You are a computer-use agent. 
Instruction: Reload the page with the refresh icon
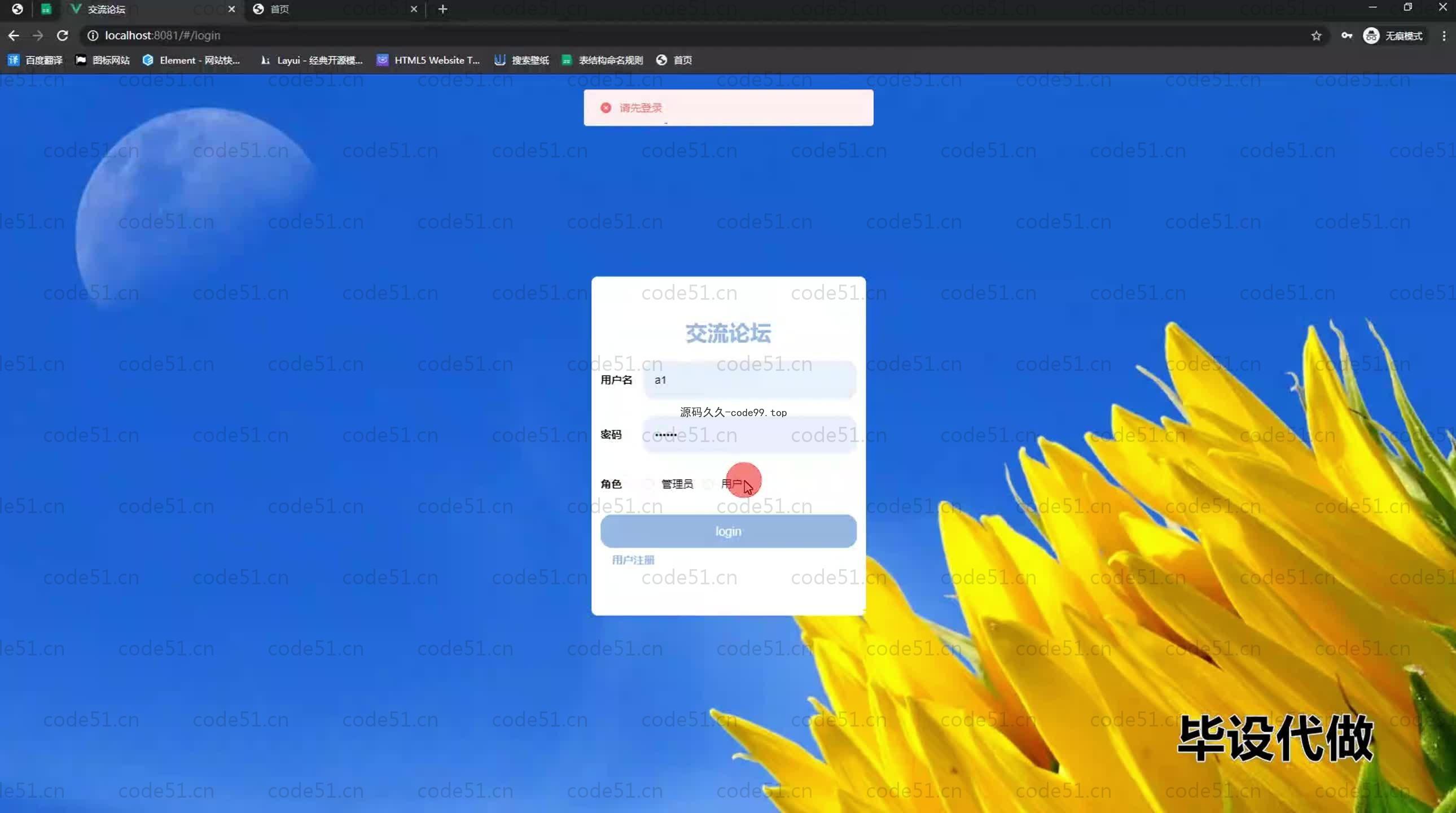tap(62, 36)
